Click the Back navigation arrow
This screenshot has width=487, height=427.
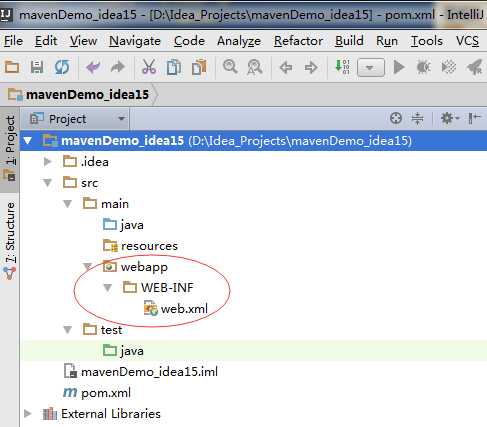(x=286, y=68)
